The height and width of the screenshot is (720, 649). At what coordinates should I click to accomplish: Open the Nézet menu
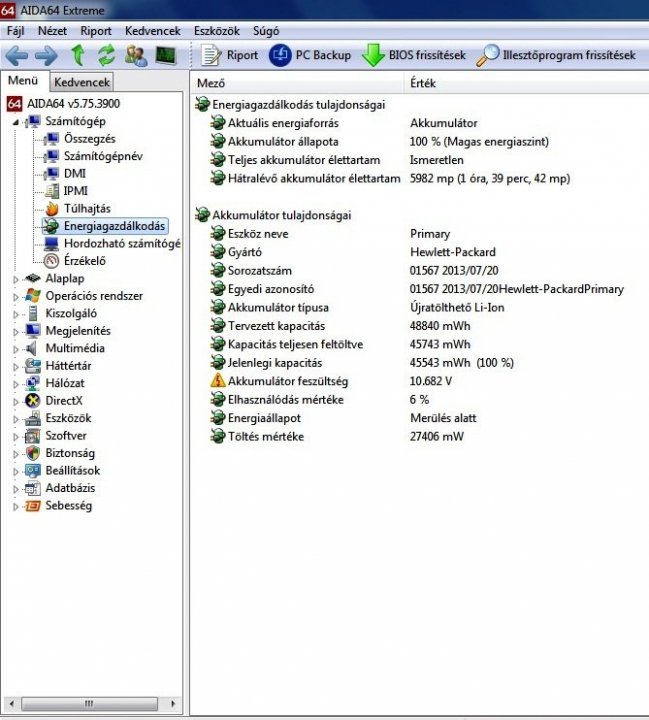pyautogui.click(x=52, y=31)
